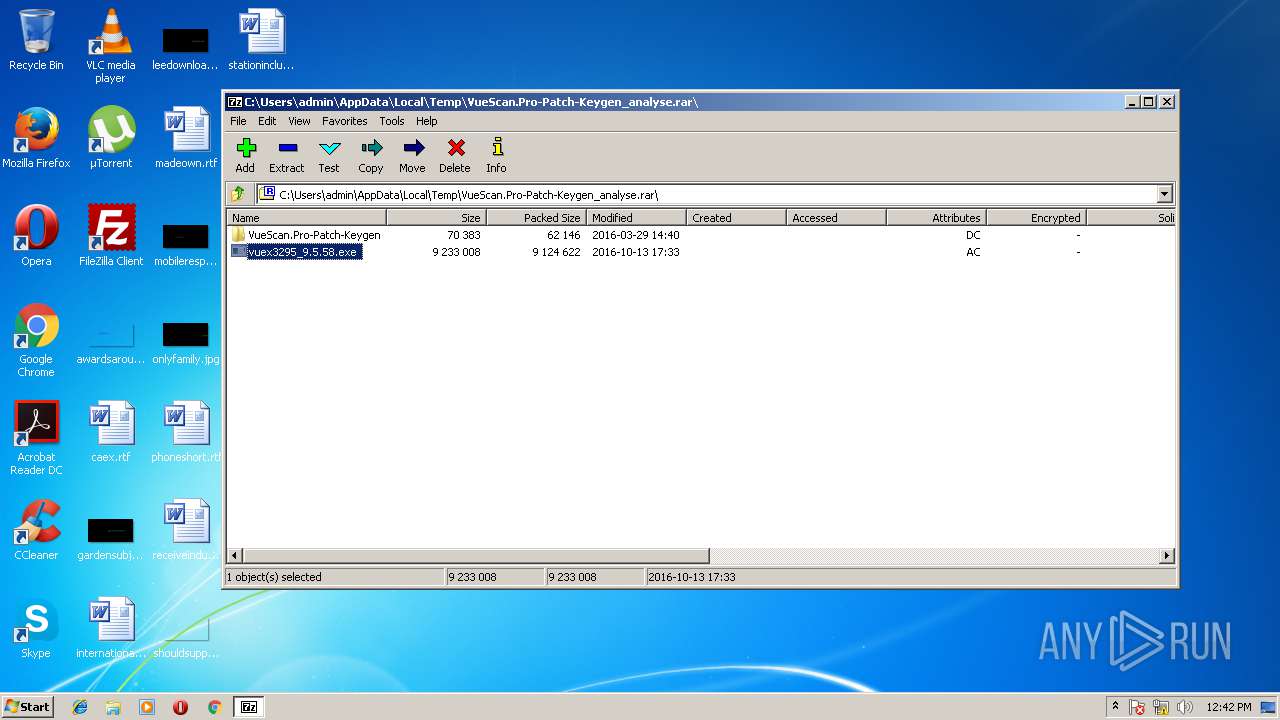
Task: Click the red Delete icon
Action: (455, 155)
